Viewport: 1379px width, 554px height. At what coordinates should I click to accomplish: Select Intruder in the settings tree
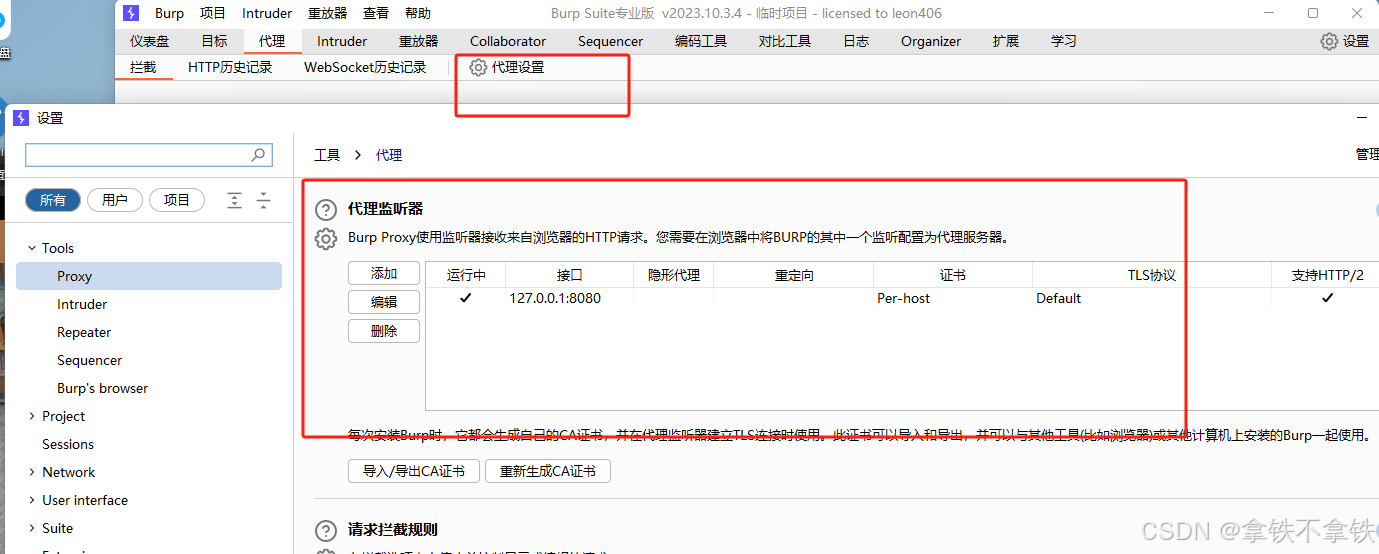pyautogui.click(x=82, y=304)
